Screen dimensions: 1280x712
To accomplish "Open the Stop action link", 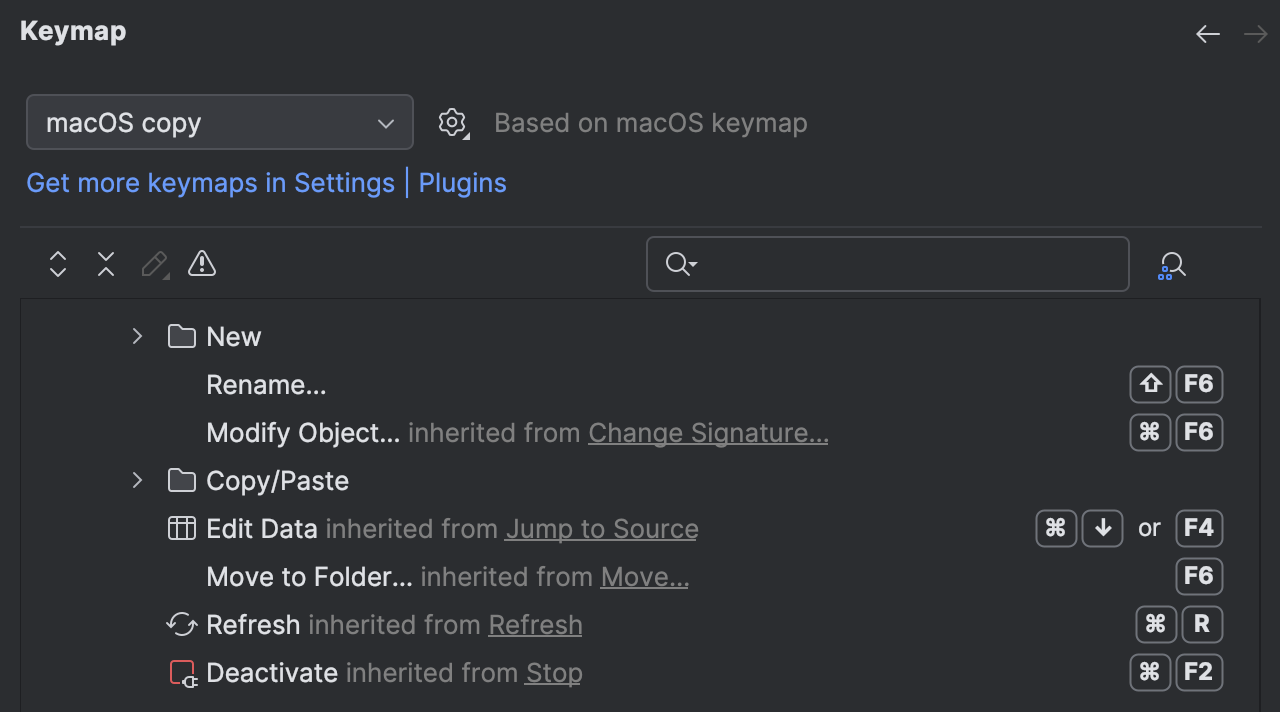I will pos(553,672).
